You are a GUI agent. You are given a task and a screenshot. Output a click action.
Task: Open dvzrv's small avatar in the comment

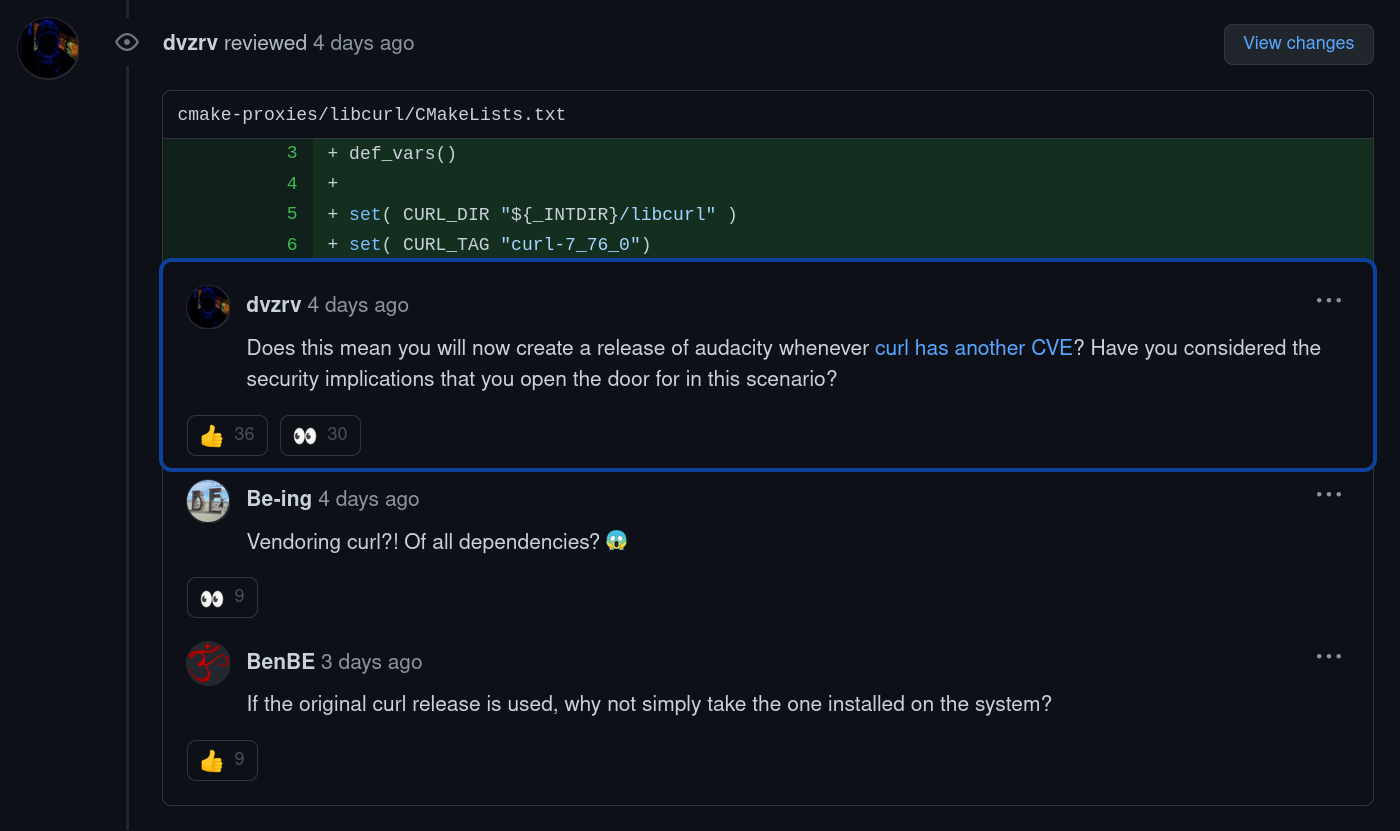click(x=209, y=307)
